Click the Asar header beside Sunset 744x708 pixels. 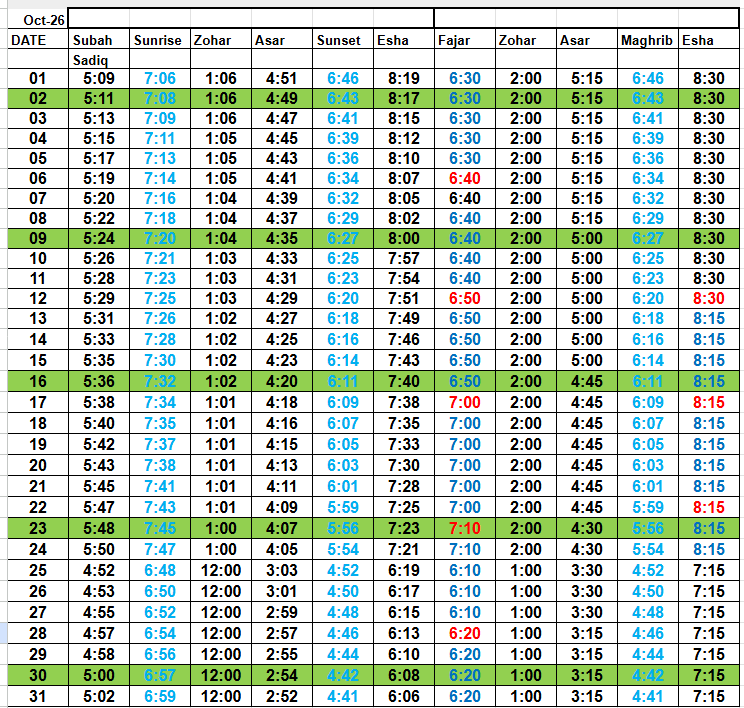pyautogui.click(x=282, y=40)
